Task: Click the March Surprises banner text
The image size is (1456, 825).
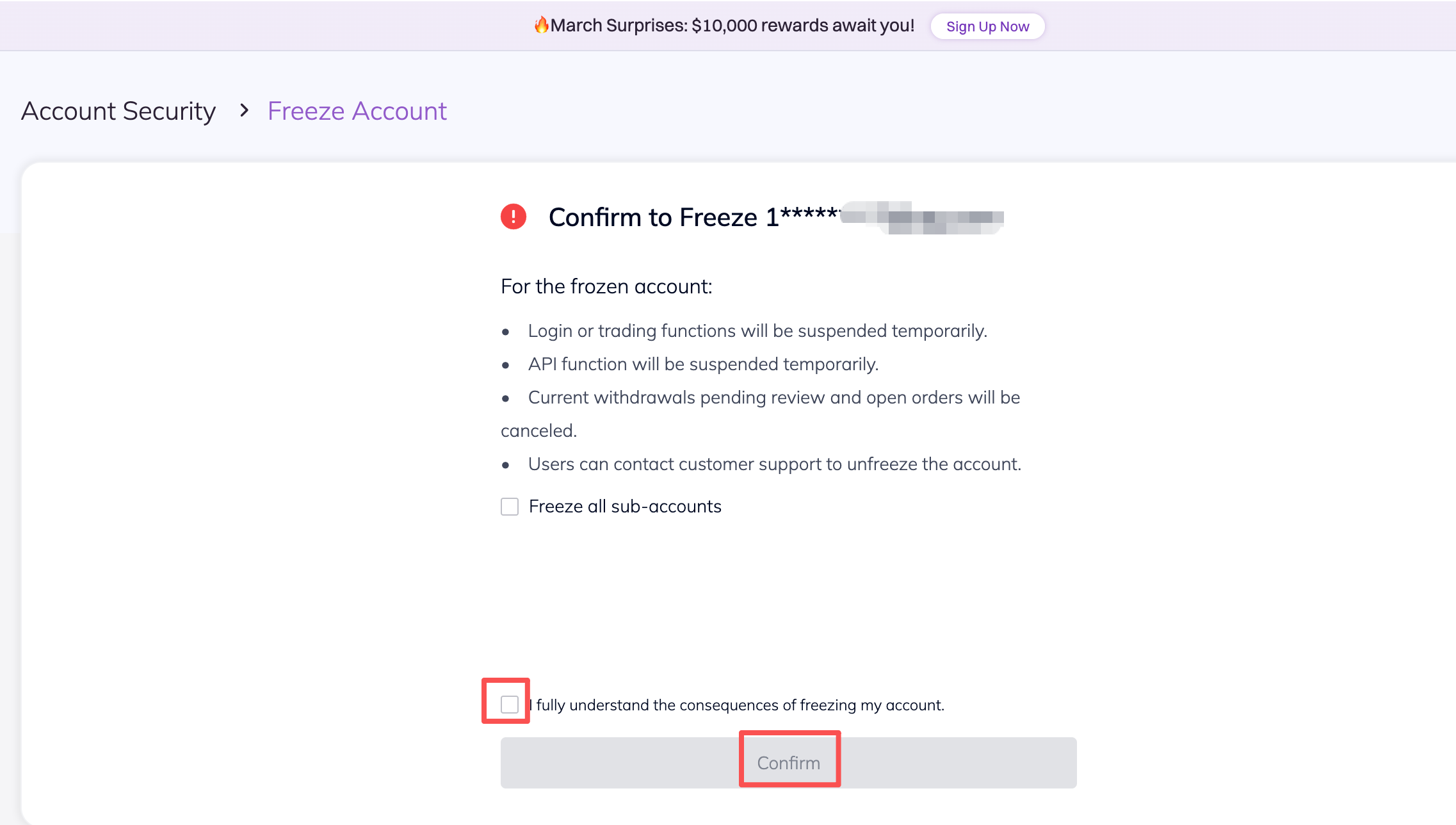Action: click(732, 26)
